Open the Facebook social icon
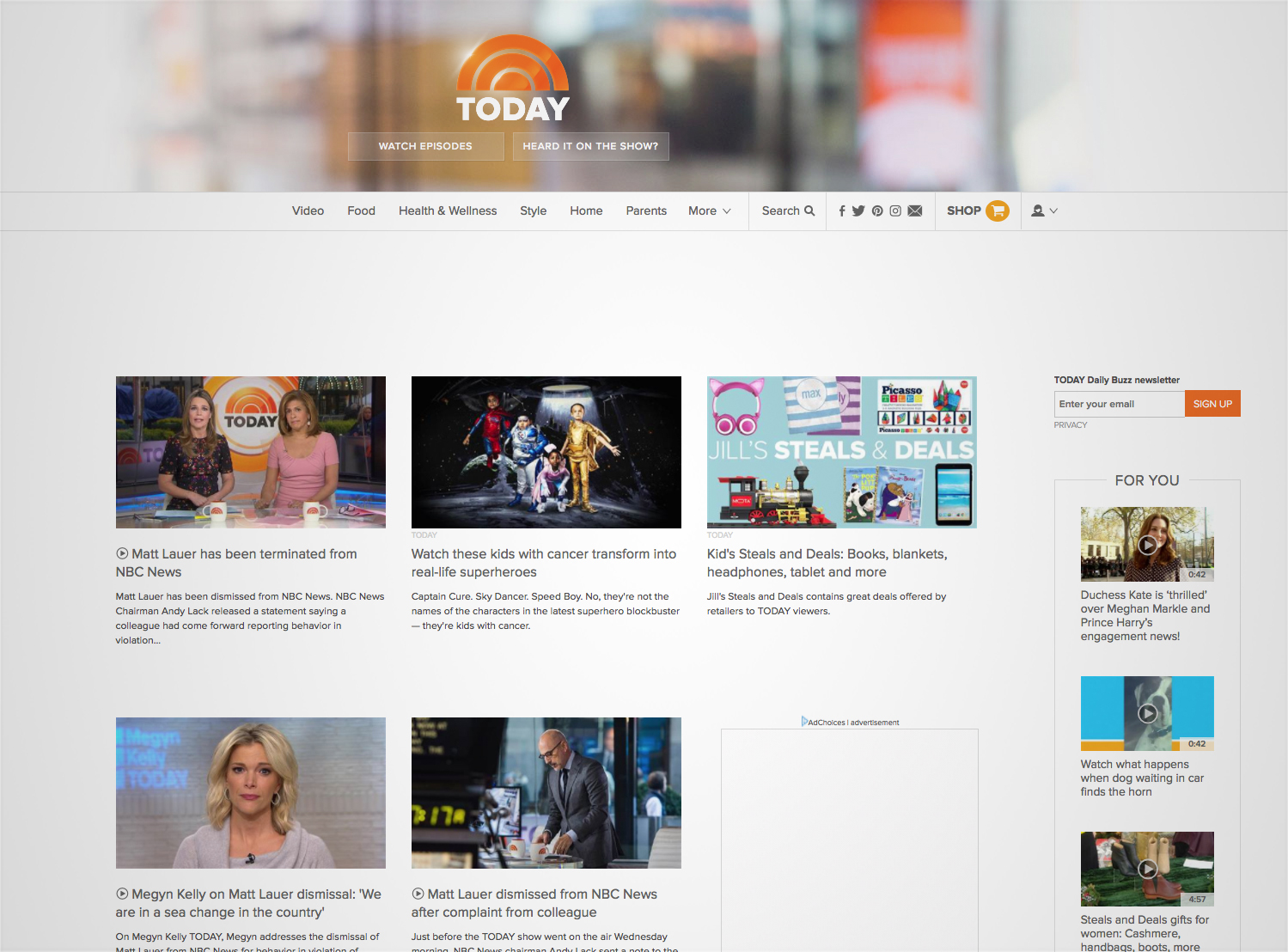This screenshot has width=1288, height=952. (x=842, y=211)
